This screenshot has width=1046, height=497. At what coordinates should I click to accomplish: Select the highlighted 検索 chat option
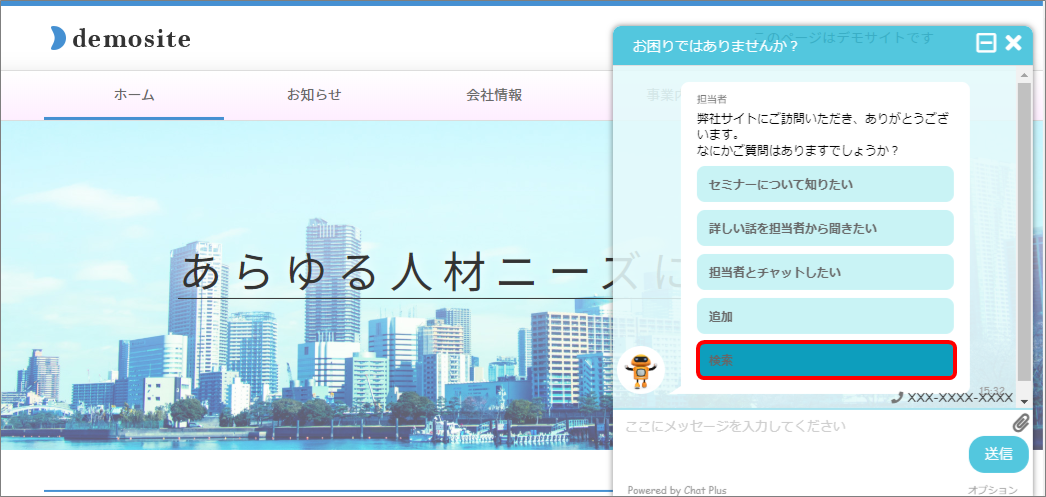point(827,360)
